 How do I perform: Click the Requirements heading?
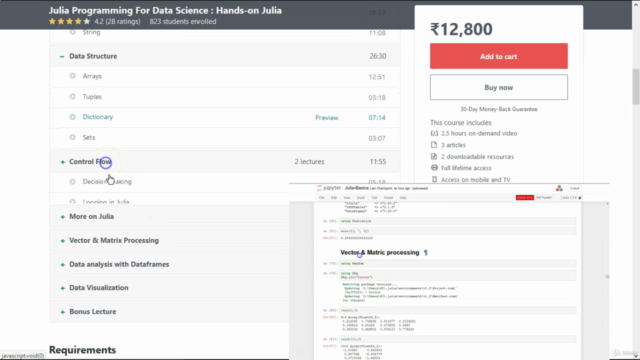tap(82, 350)
